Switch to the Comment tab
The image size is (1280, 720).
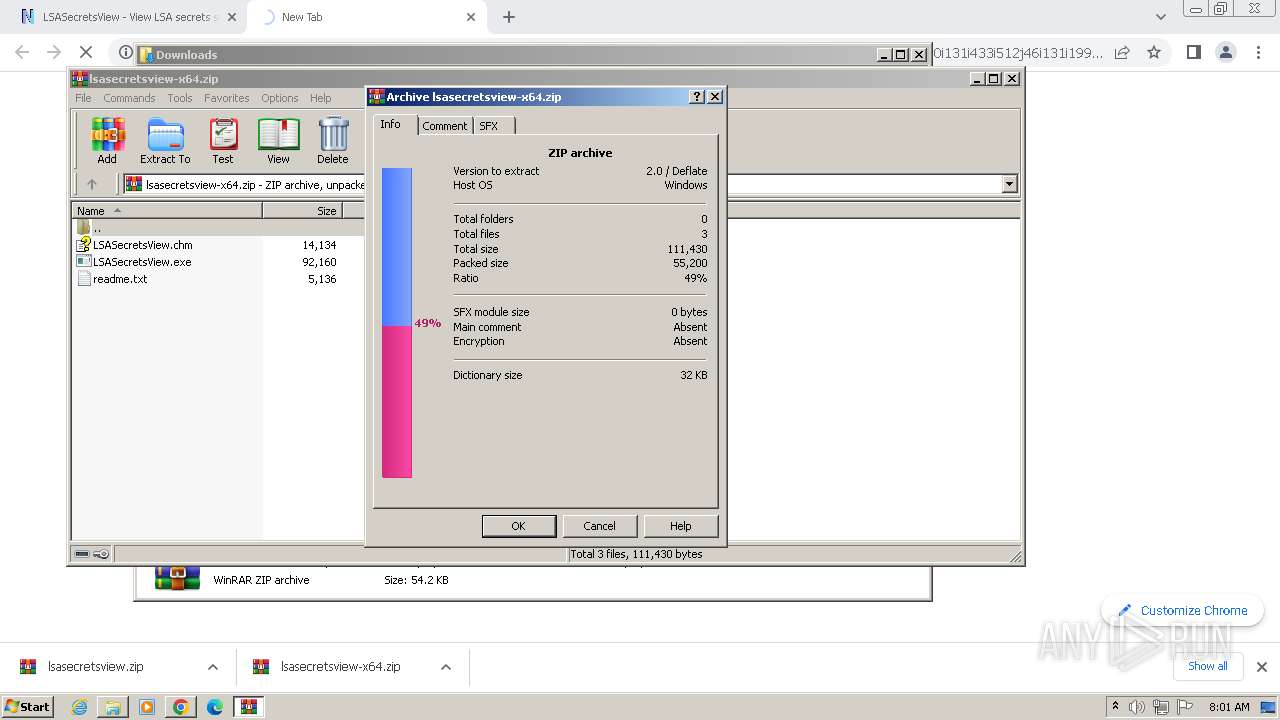pyautogui.click(x=444, y=126)
